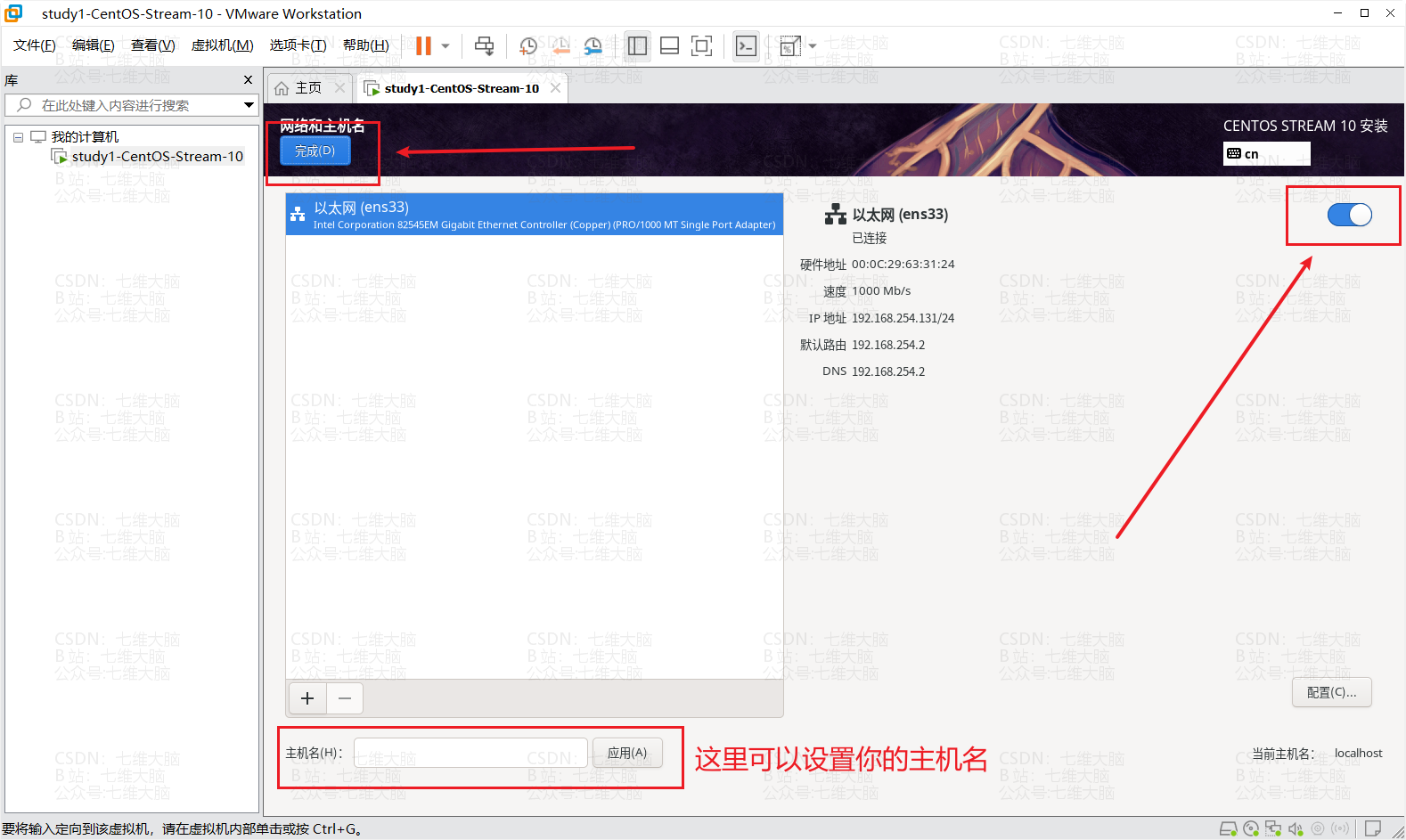Click the VMware Workstation title bar icon
The width and height of the screenshot is (1406, 840).
(x=13, y=13)
